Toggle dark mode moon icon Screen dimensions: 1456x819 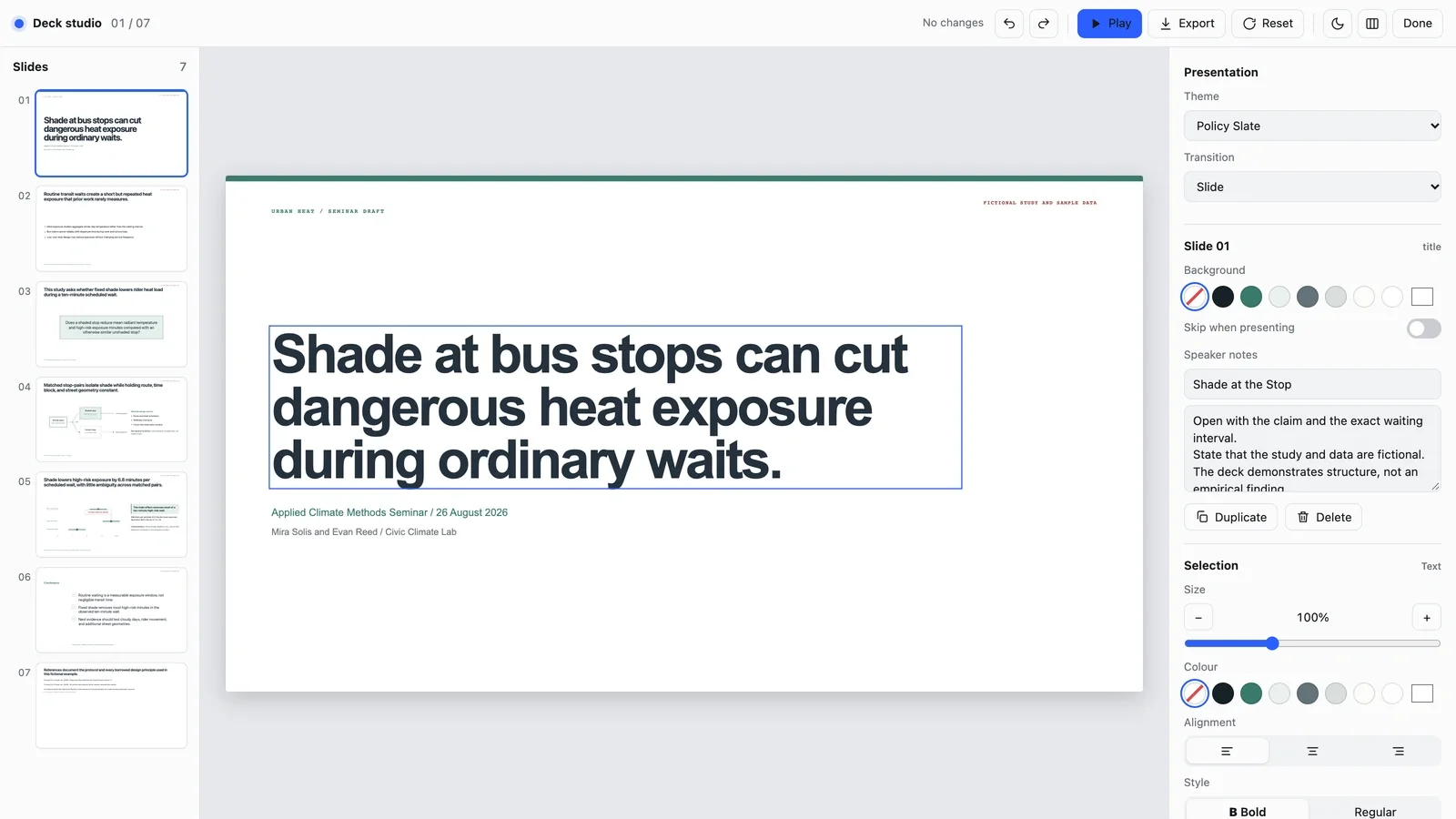[1338, 24]
